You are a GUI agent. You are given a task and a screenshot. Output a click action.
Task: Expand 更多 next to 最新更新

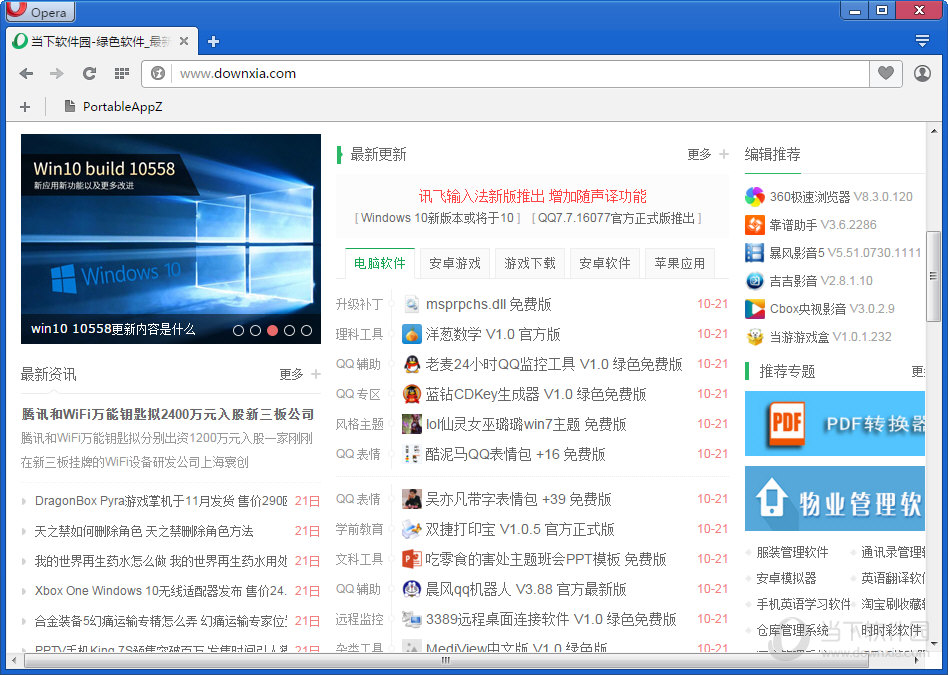707,154
